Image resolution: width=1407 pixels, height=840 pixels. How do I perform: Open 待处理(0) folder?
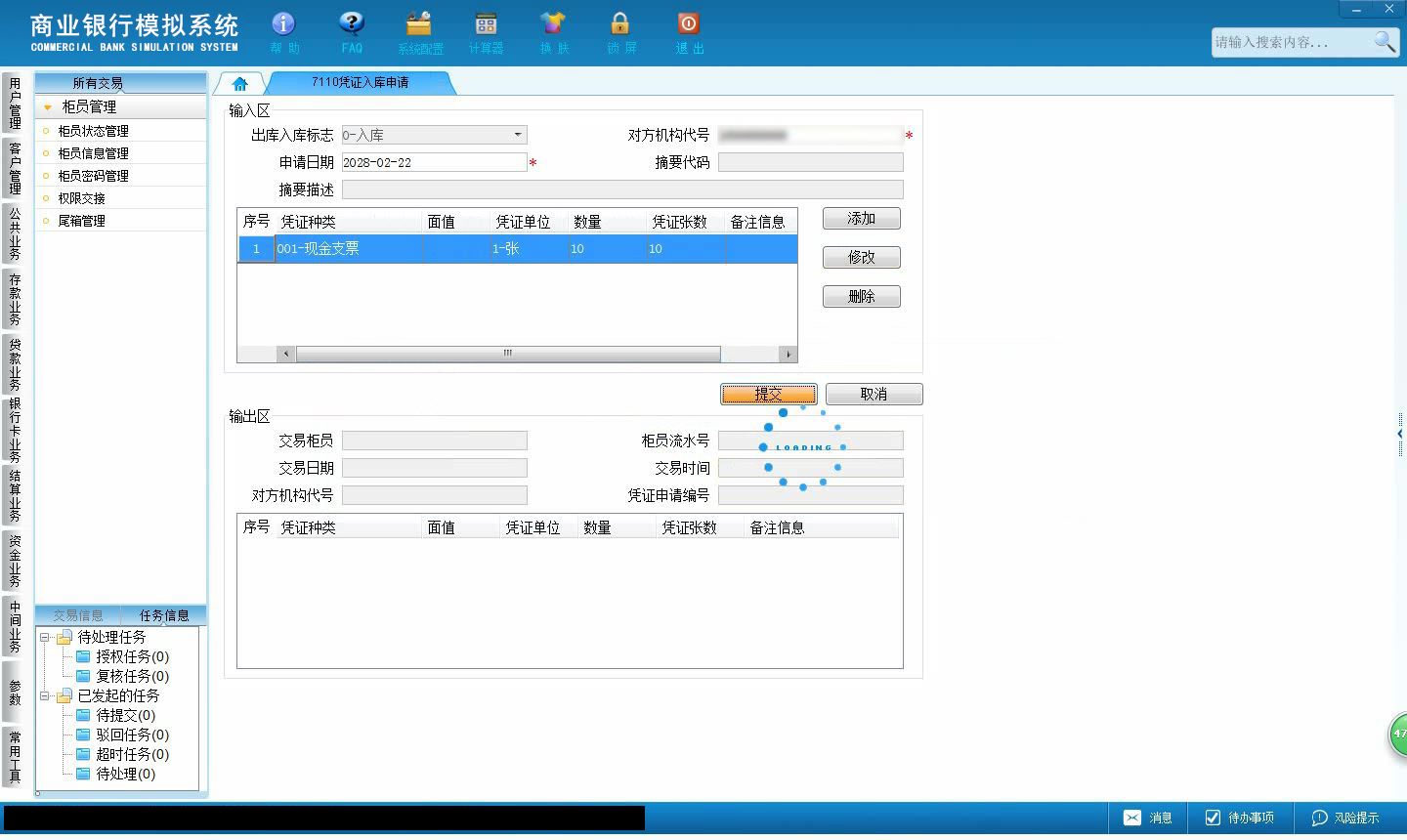pos(115,774)
